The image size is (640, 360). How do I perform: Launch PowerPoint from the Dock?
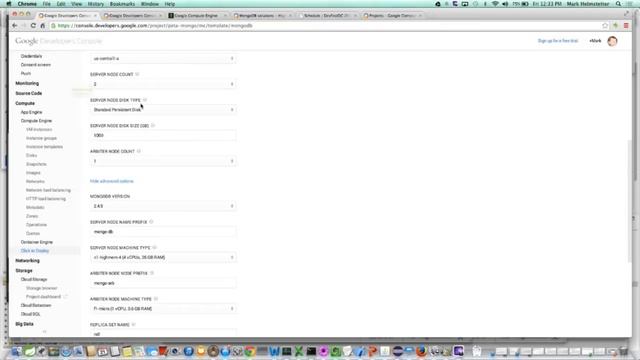[x=372, y=351]
